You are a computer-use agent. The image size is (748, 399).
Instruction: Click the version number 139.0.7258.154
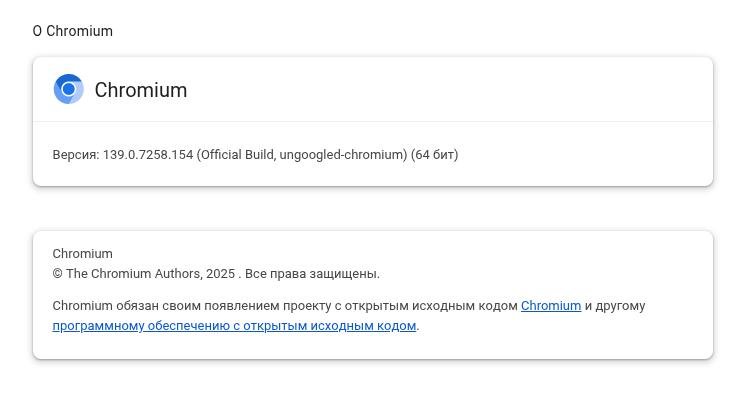click(x=148, y=155)
